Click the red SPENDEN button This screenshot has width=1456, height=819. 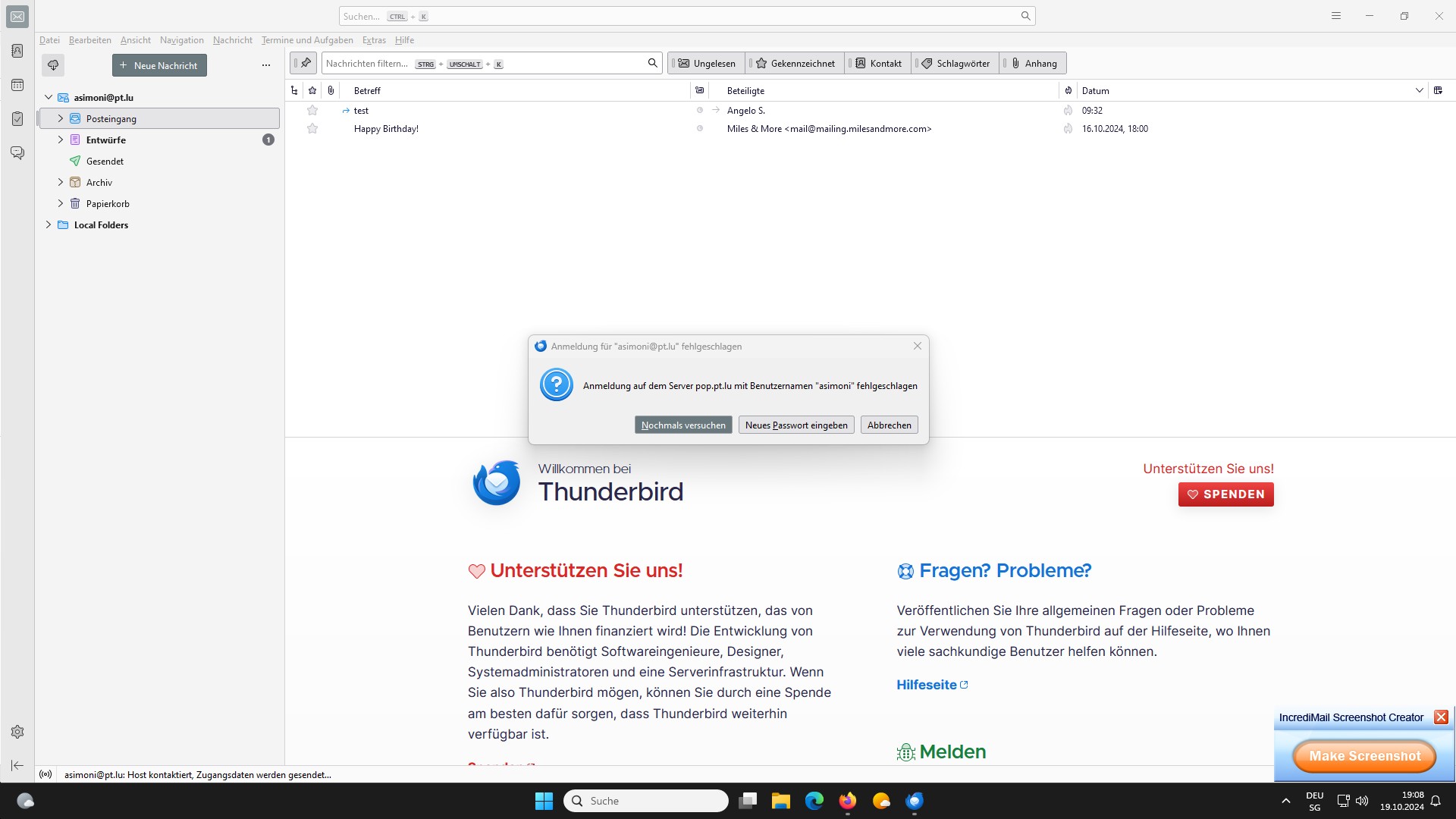pyautogui.click(x=1226, y=494)
